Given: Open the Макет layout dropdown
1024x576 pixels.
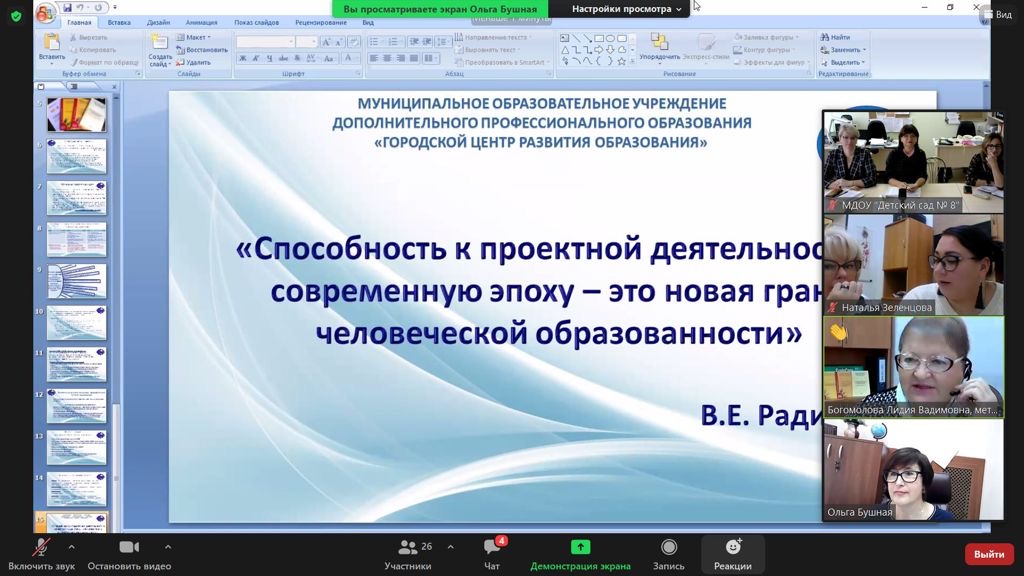Looking at the screenshot, I should point(194,37).
